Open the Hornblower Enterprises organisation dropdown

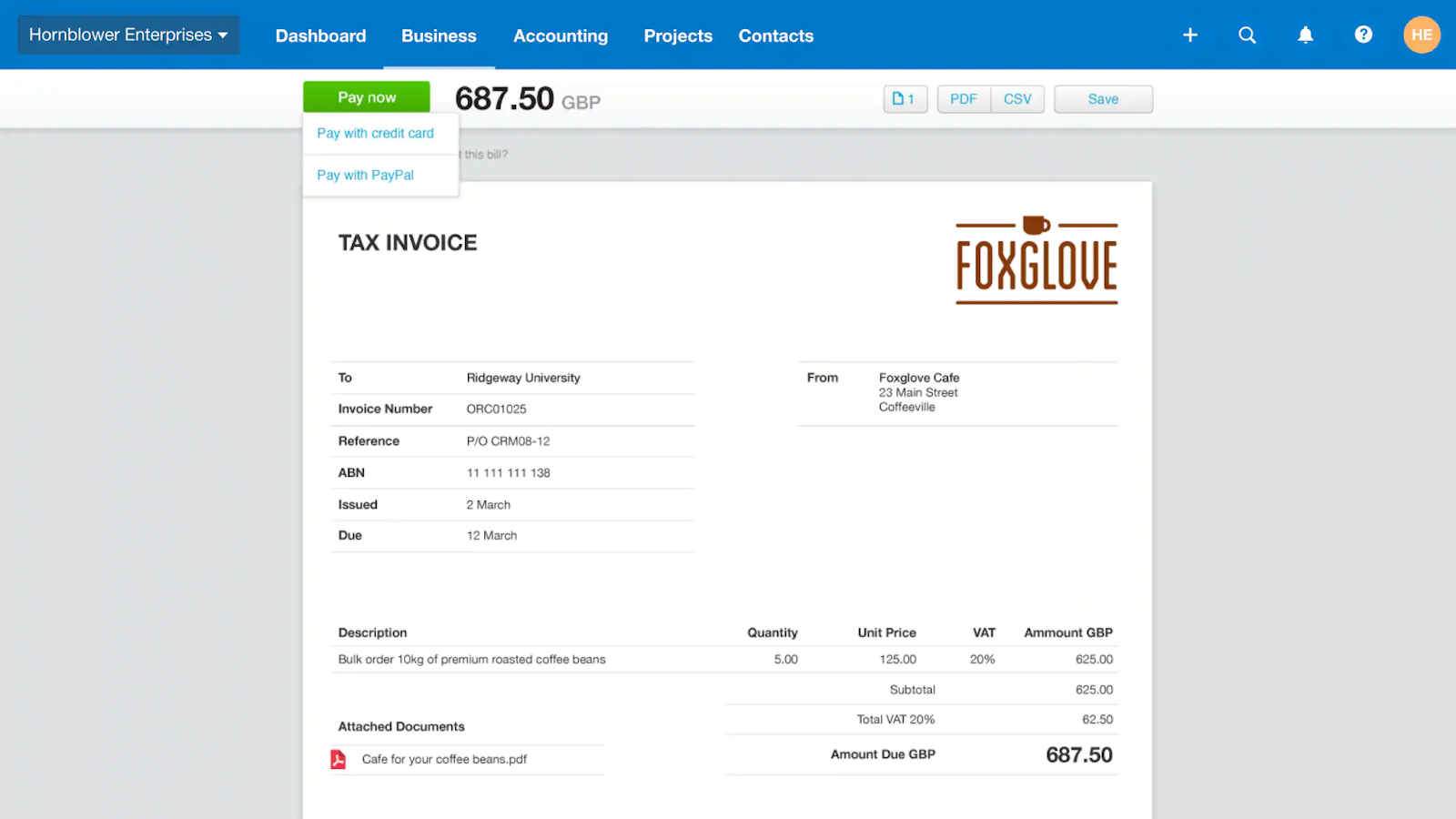(x=127, y=35)
